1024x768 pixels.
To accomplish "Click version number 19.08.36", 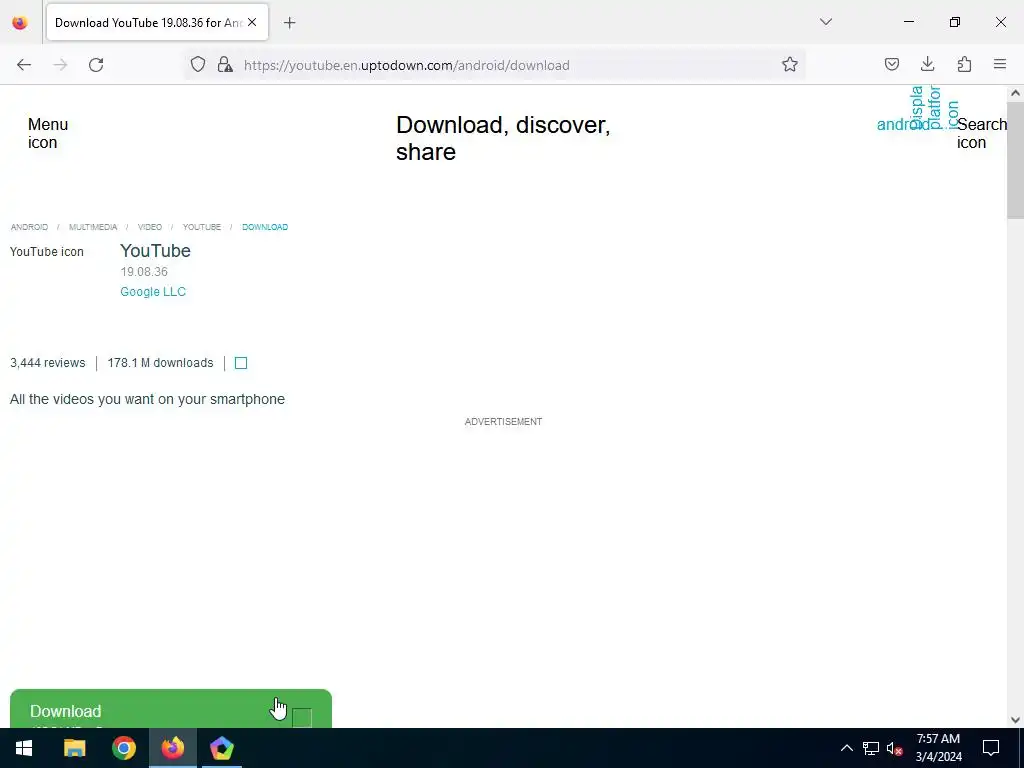I will [x=144, y=272].
